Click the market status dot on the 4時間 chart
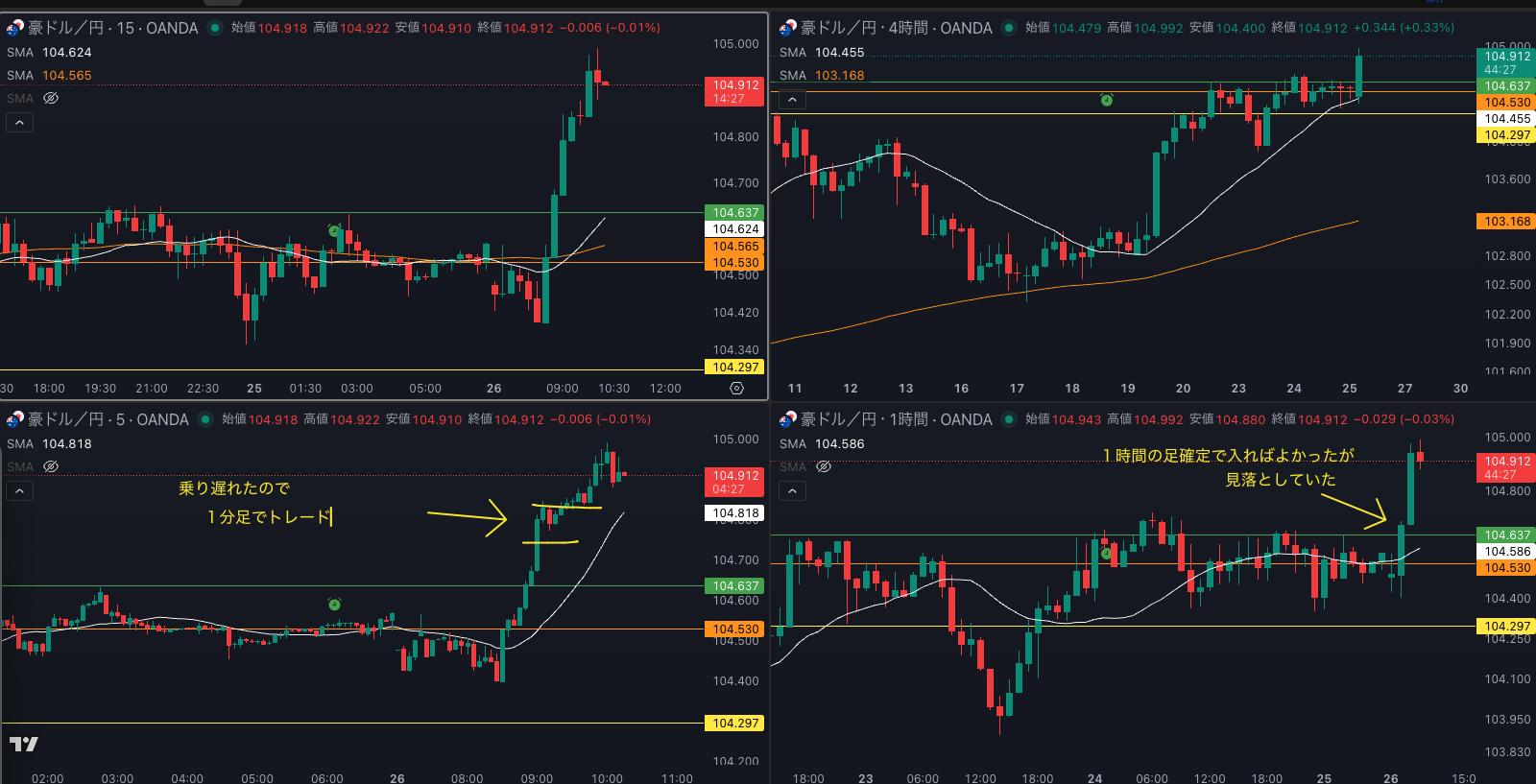 click(x=1009, y=28)
